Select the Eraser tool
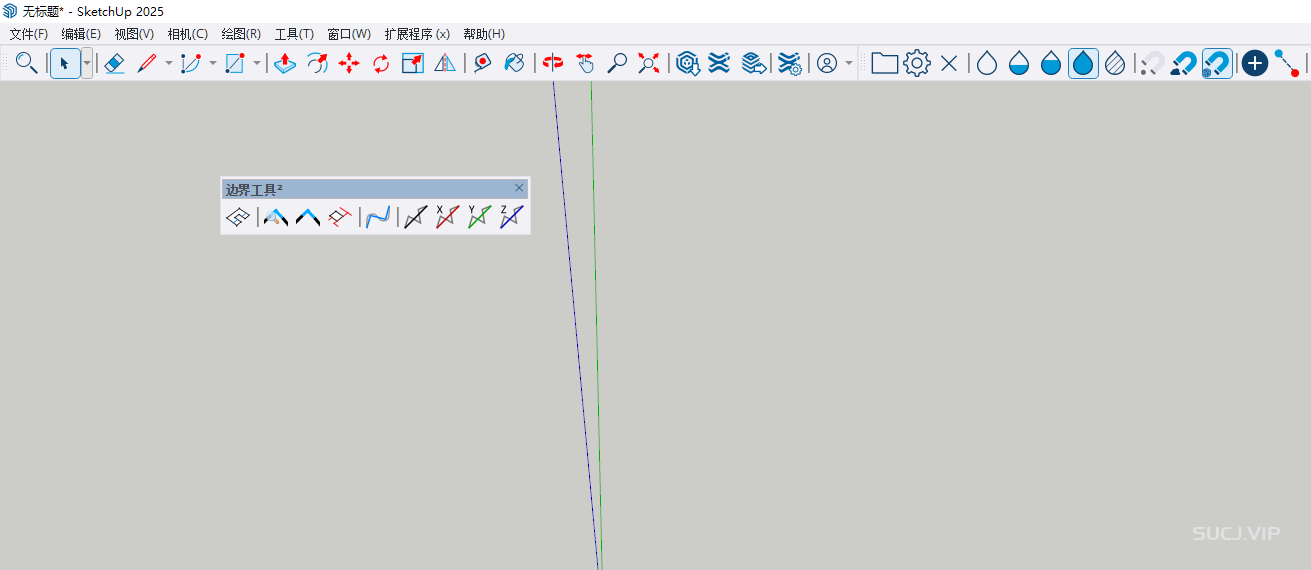Viewport: 1311px width, 570px height. [x=114, y=63]
